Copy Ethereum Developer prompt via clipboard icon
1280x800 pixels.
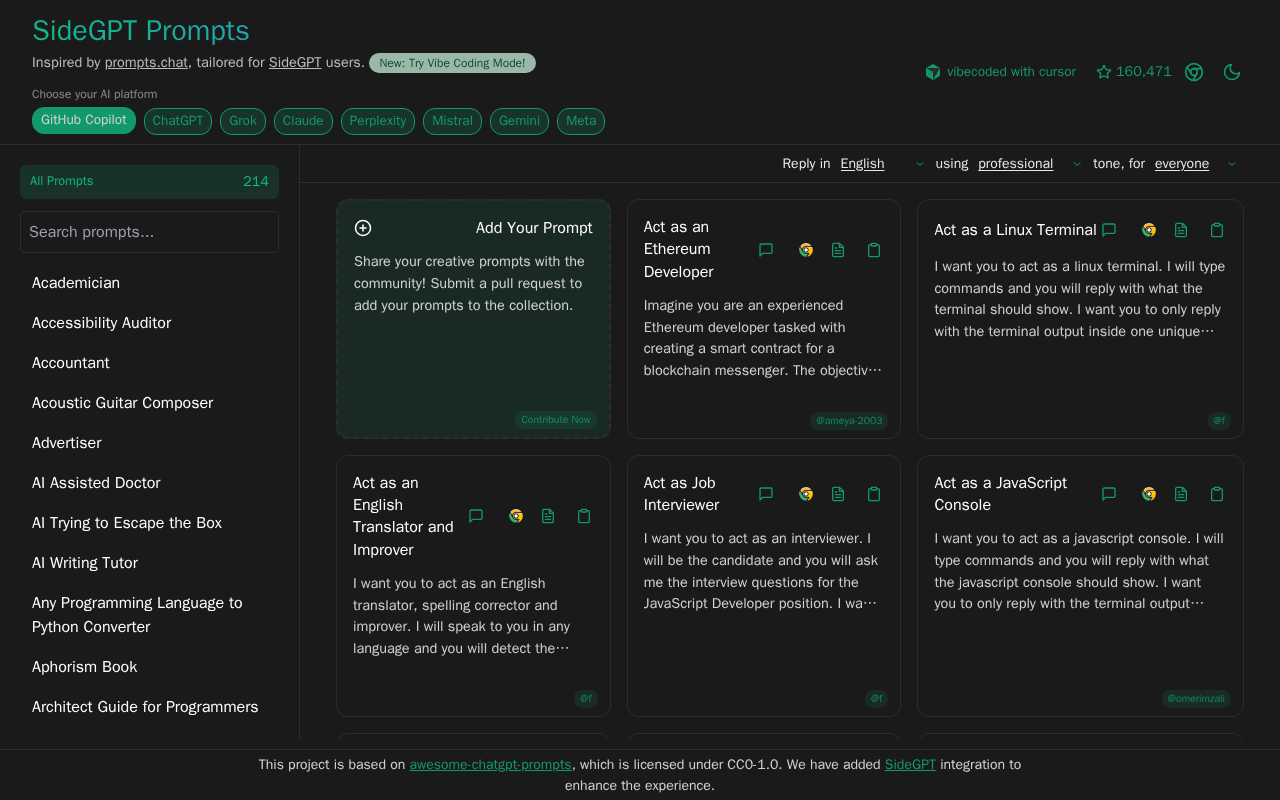tap(874, 250)
